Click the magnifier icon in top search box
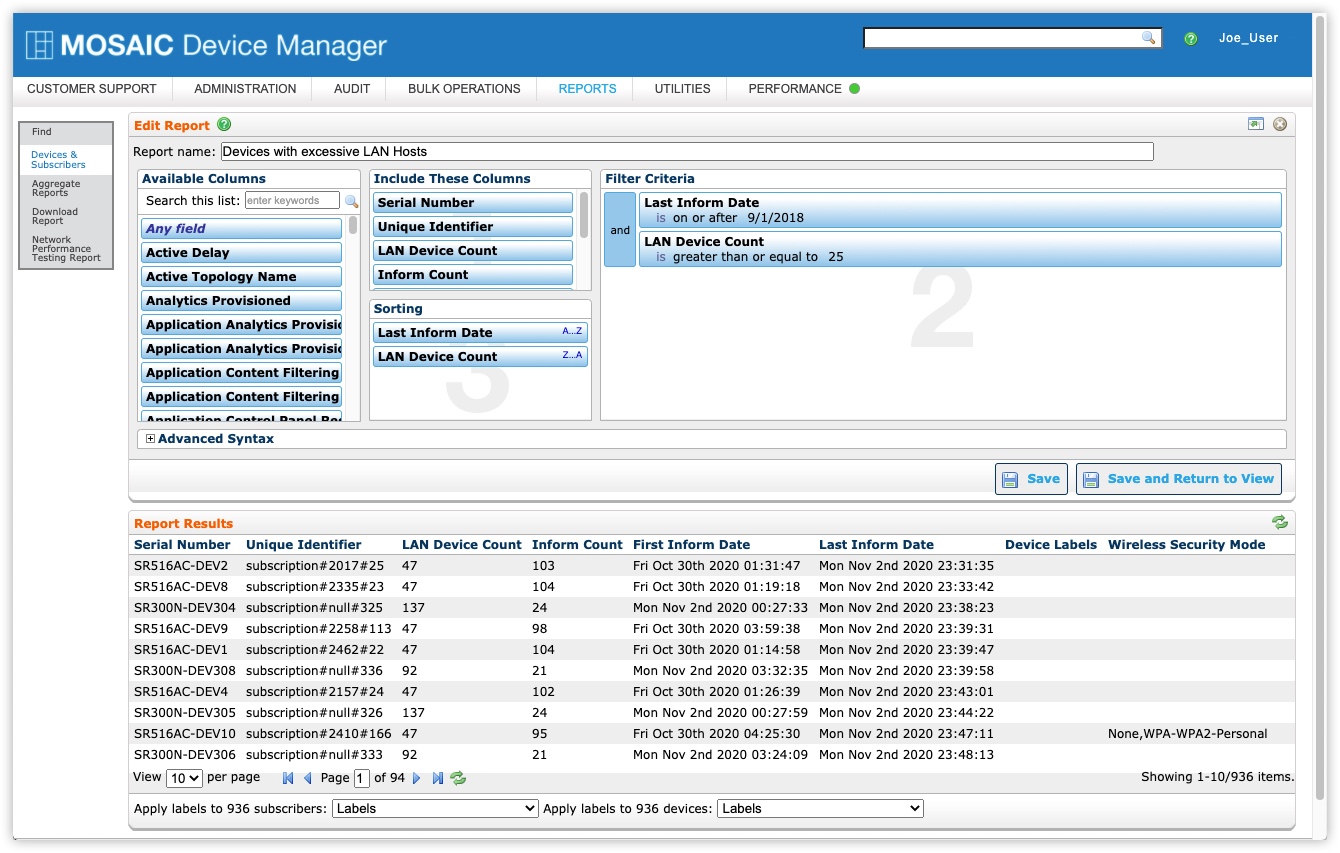Image resolution: width=1340 pixels, height=853 pixels. click(1149, 38)
